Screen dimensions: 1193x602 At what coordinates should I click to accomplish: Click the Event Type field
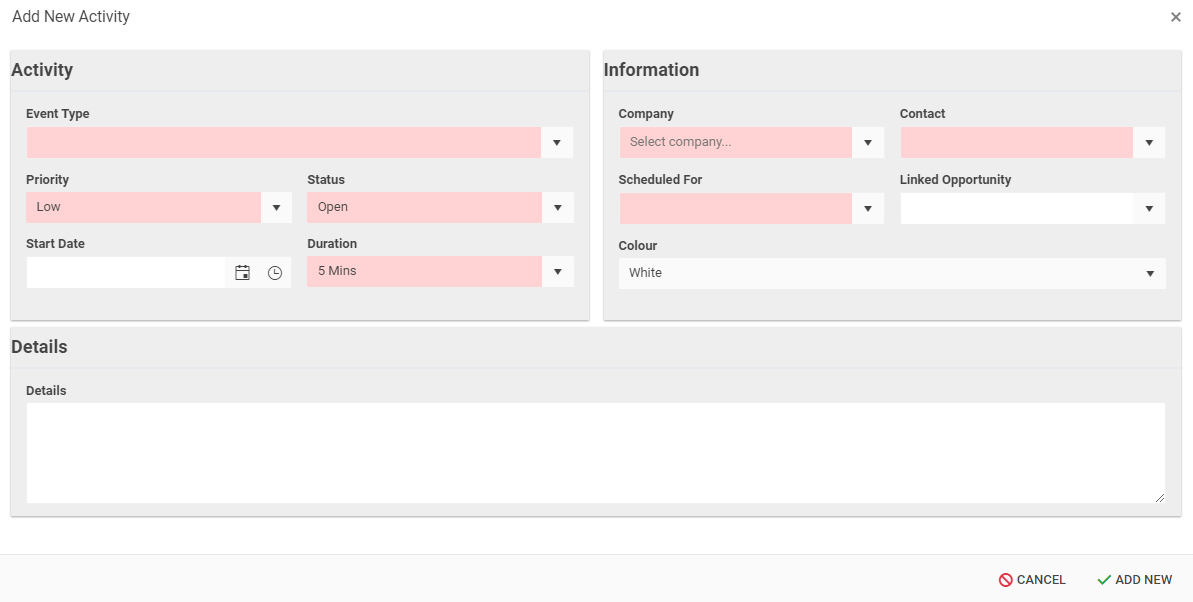coord(283,143)
